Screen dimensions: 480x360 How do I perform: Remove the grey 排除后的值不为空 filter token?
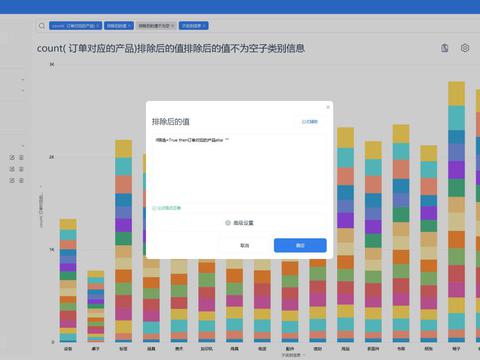tap(173, 26)
